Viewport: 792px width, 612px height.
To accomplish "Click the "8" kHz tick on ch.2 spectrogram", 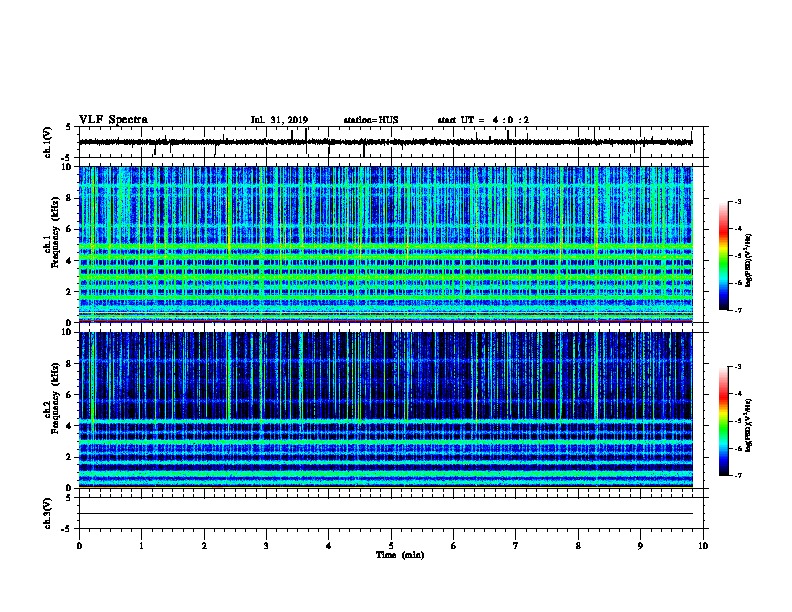I will coord(70,364).
